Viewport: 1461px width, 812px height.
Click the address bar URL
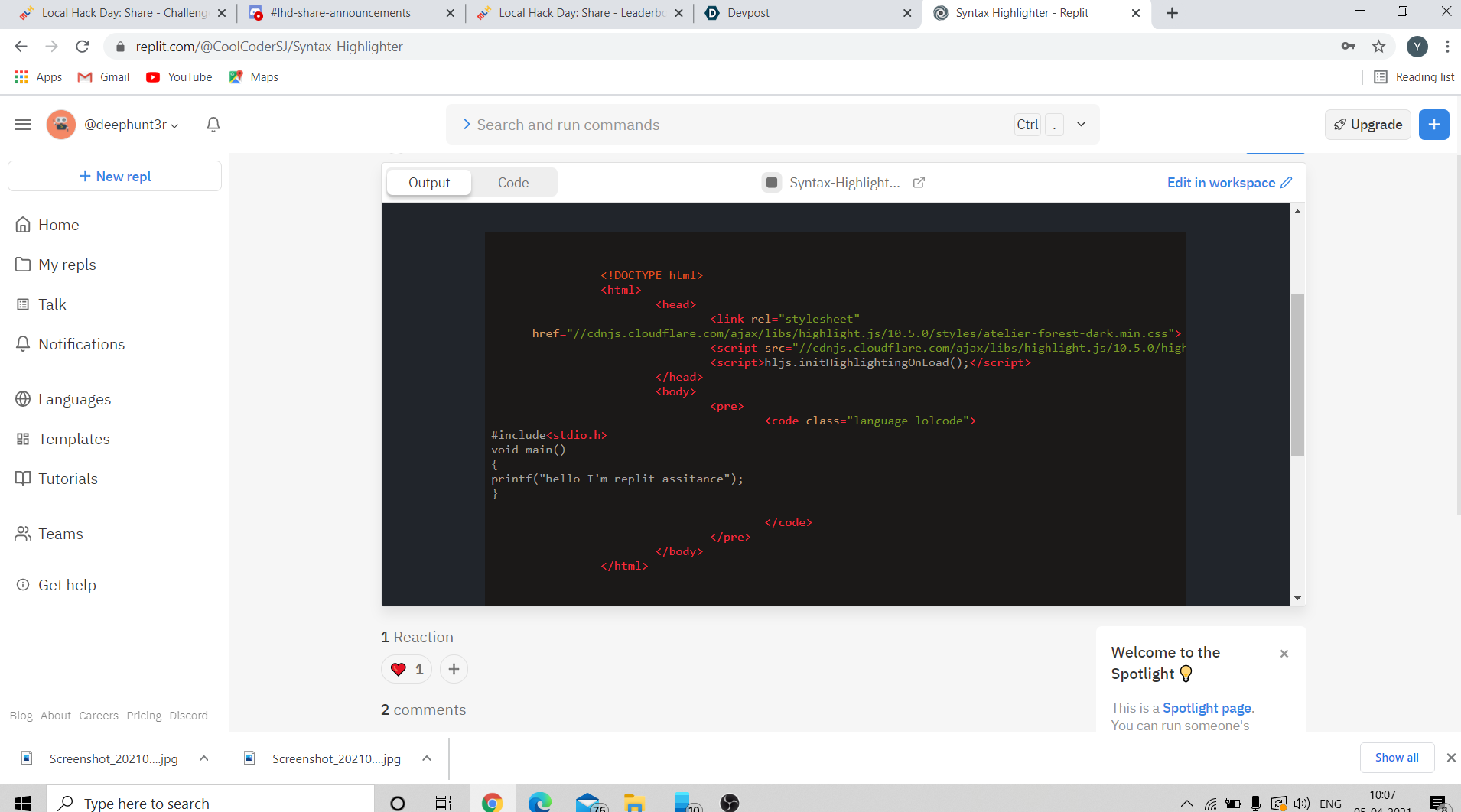[x=269, y=47]
